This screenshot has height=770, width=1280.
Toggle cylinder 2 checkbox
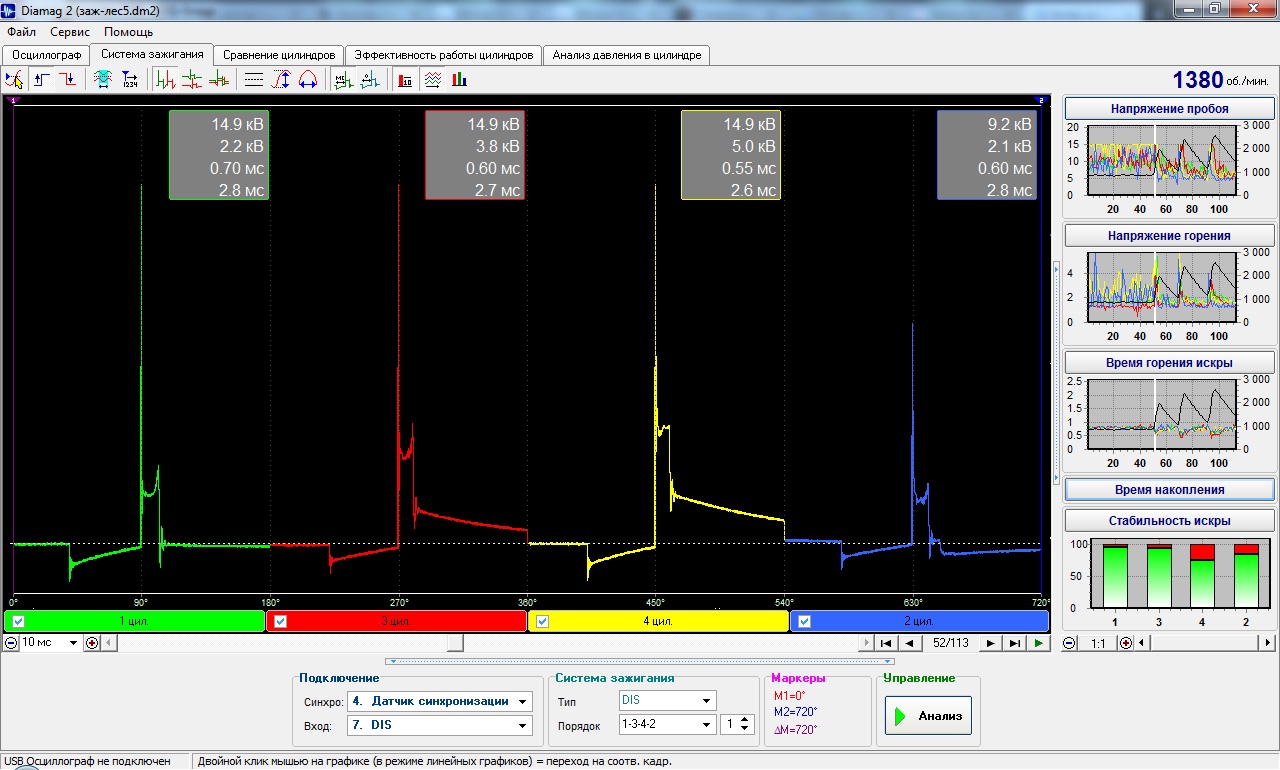coord(804,621)
